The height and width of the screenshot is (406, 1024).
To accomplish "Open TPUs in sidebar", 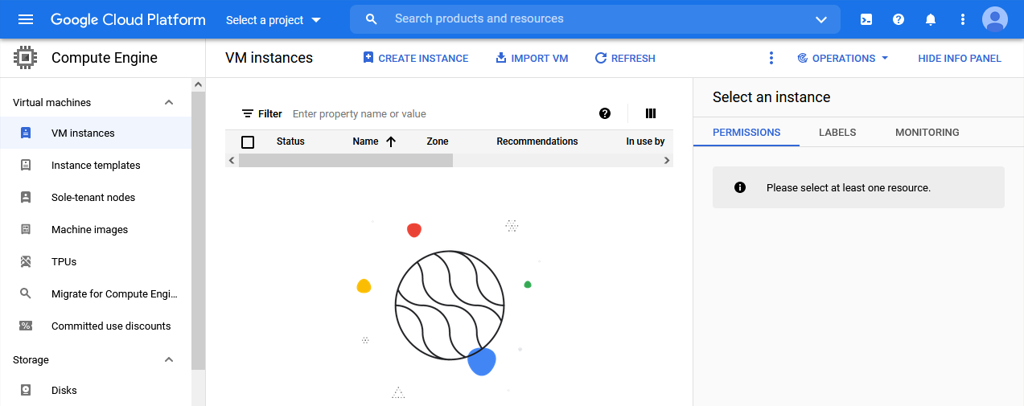I will pyautogui.click(x=64, y=262).
